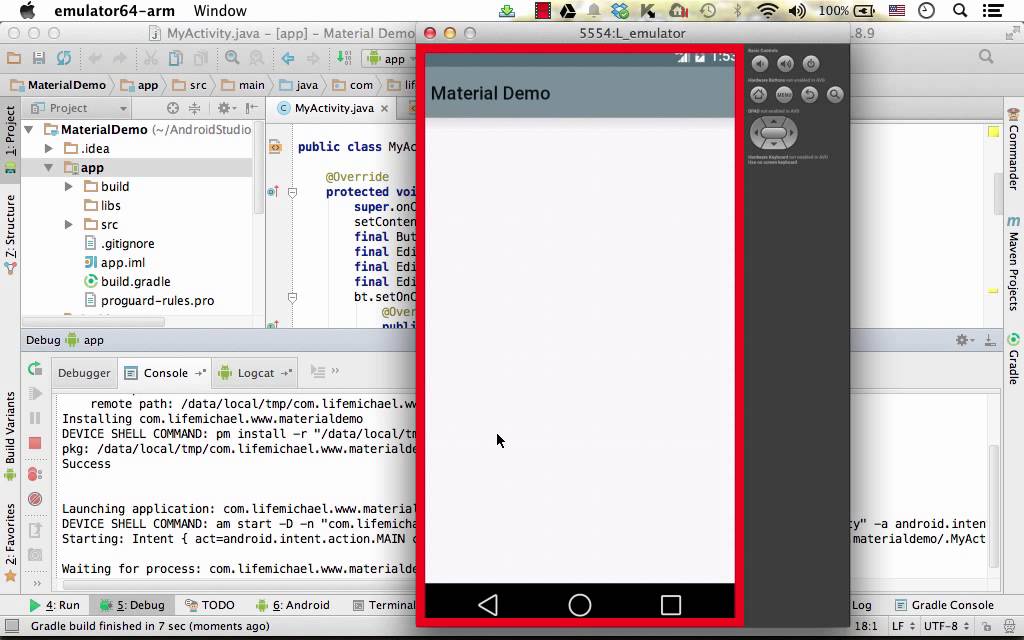Click emulator volume down button
Image resolution: width=1024 pixels, height=640 pixels.
click(760, 63)
